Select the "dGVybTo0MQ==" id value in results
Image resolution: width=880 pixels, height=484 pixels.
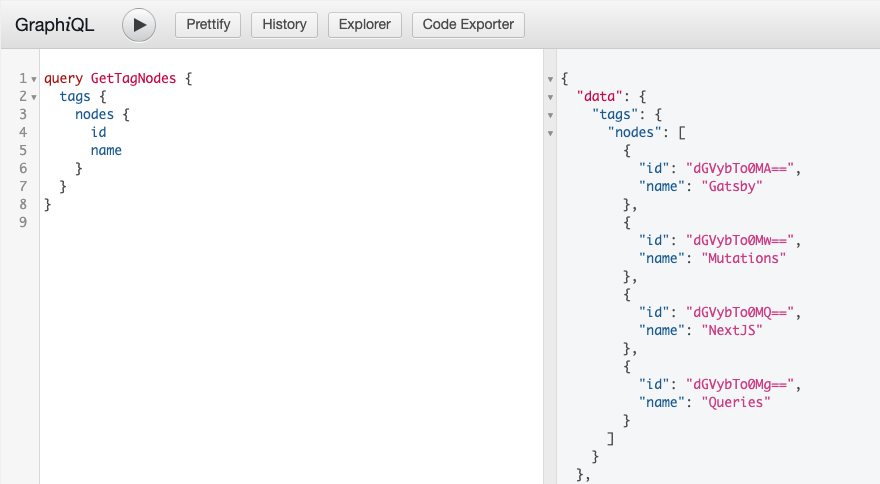click(x=740, y=312)
